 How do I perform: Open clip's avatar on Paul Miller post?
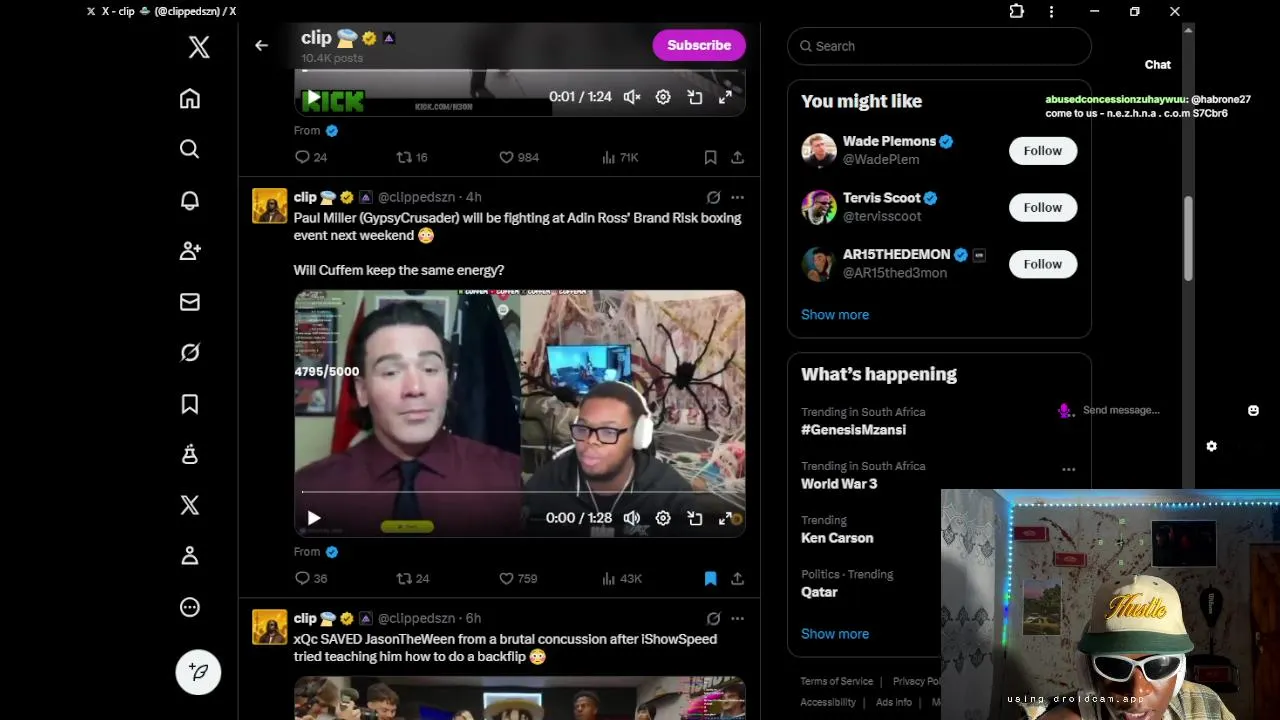coord(269,205)
